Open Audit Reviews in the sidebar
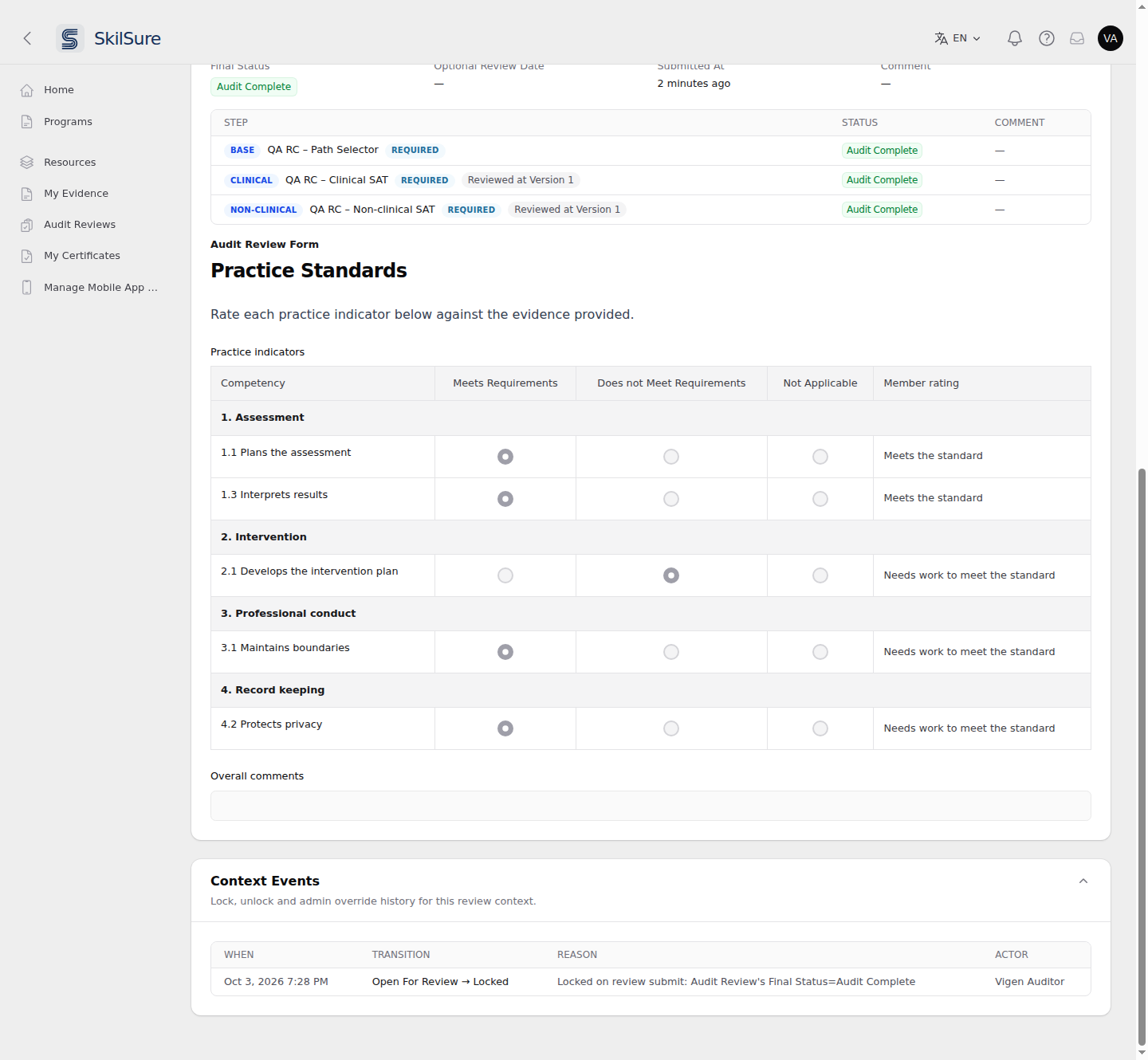The width and height of the screenshot is (1148, 1060). tap(80, 225)
